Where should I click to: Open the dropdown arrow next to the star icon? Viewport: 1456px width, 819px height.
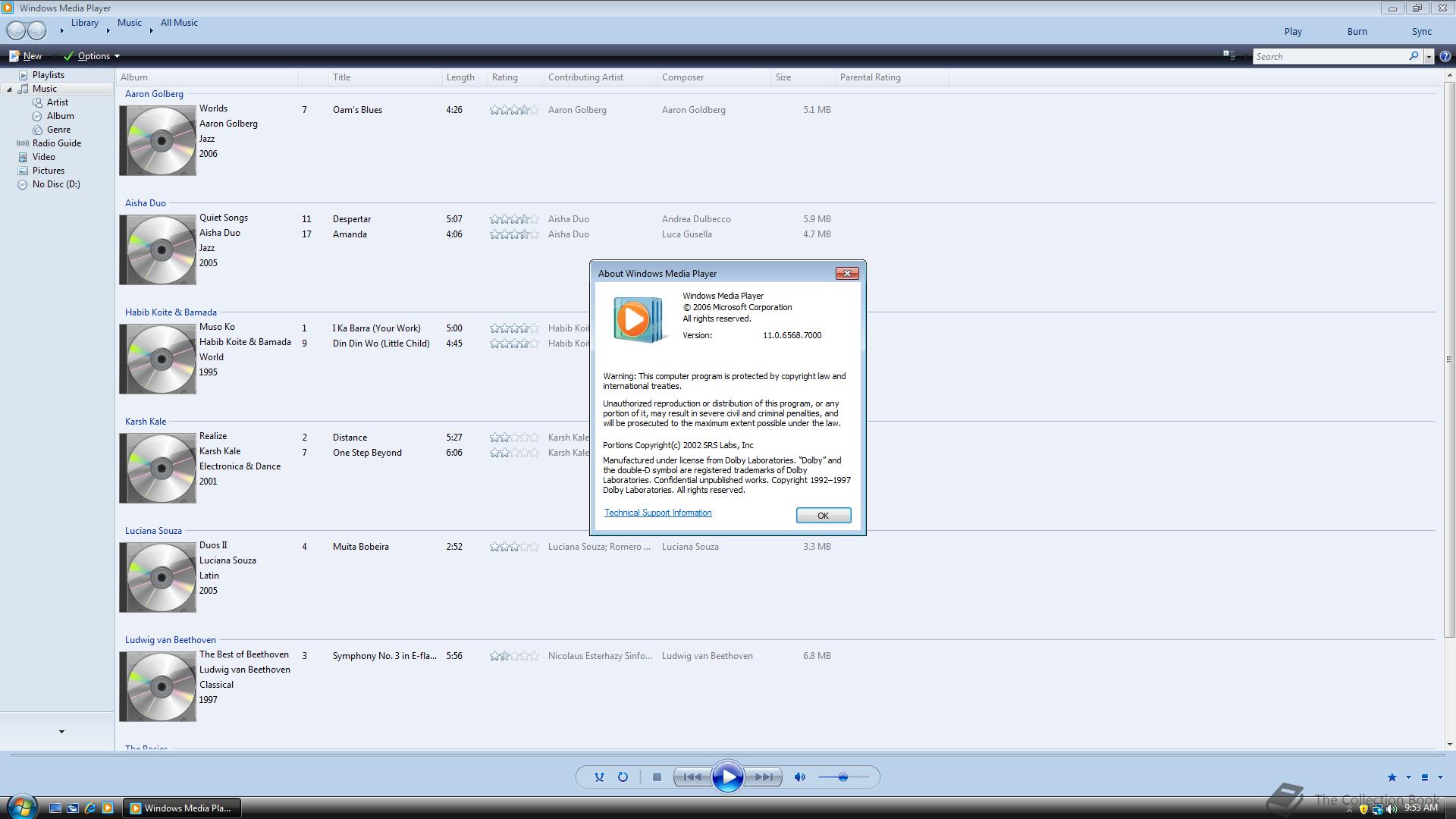(1408, 777)
